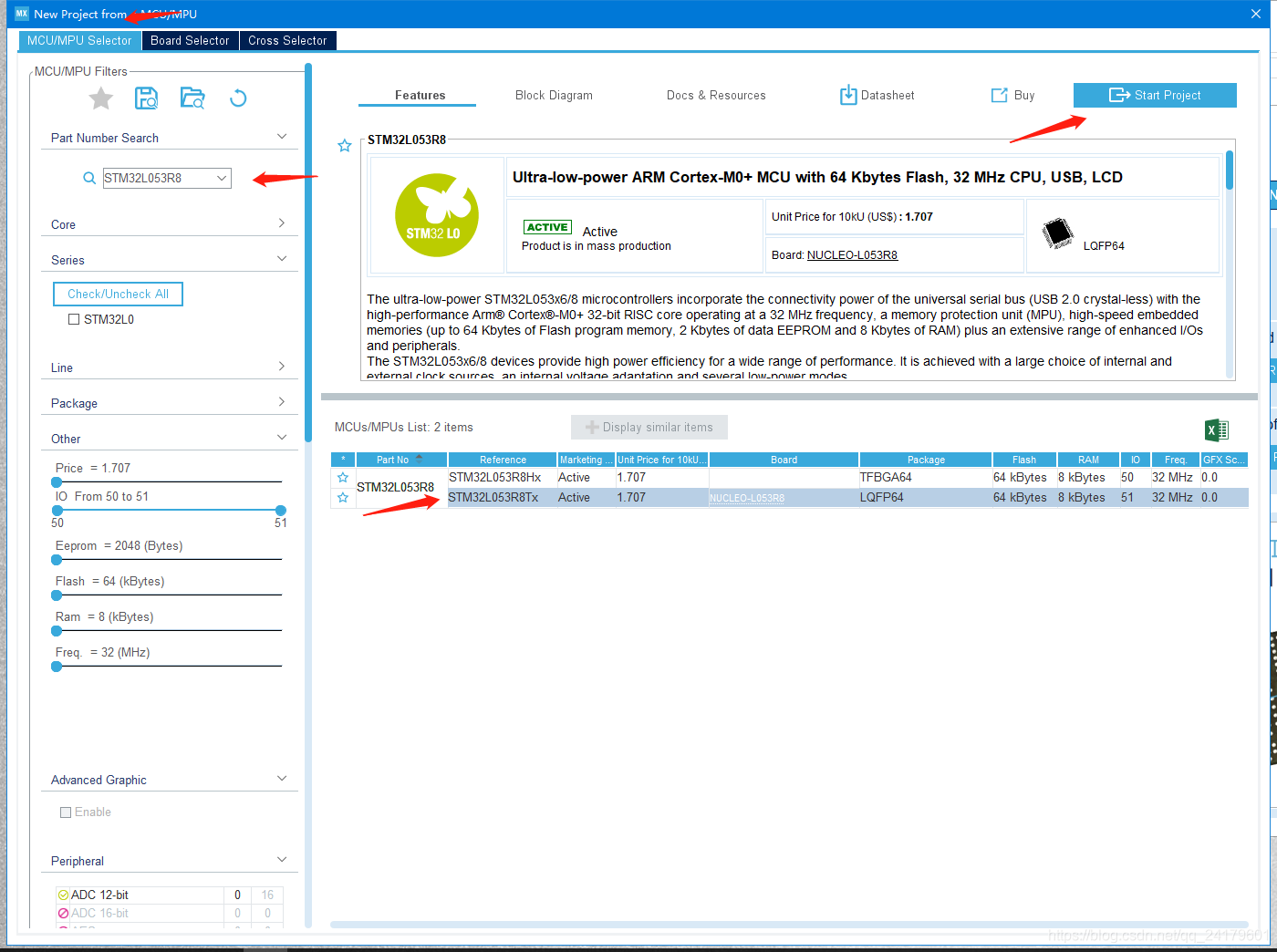Favorite the STM32L053R8Hx row star
Image resolution: width=1277 pixels, height=952 pixels.
tap(343, 478)
